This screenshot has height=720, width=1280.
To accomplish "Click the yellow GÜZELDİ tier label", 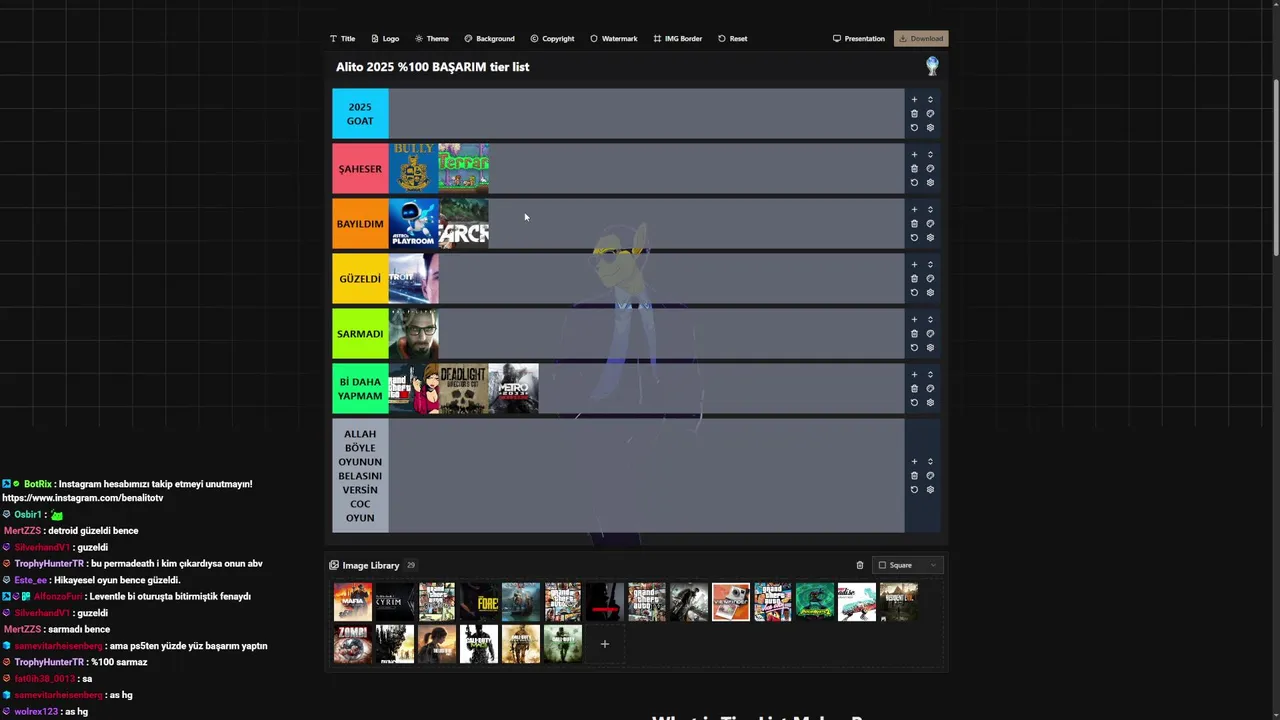I will click(360, 278).
